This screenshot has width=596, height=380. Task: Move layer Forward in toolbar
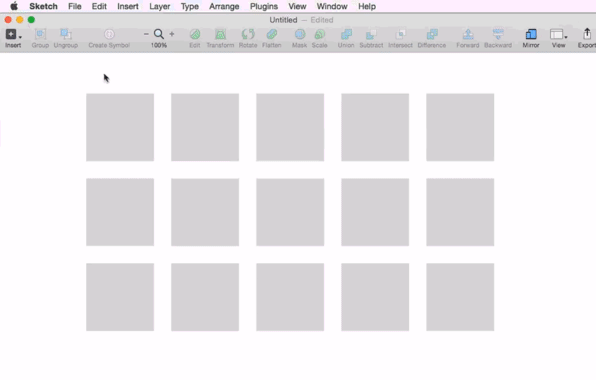[x=468, y=34]
